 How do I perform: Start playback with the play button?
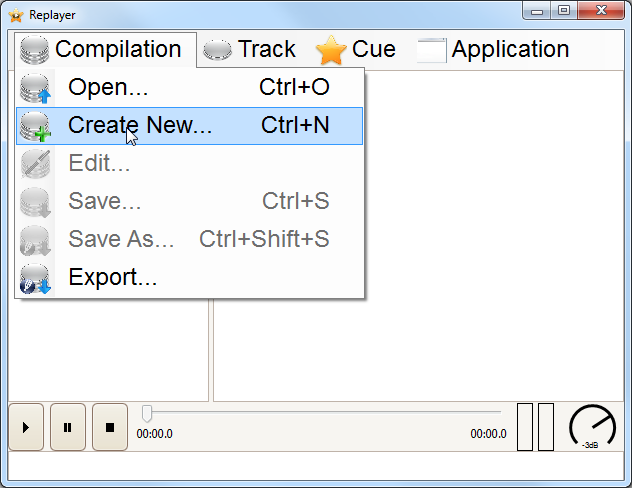[x=26, y=427]
